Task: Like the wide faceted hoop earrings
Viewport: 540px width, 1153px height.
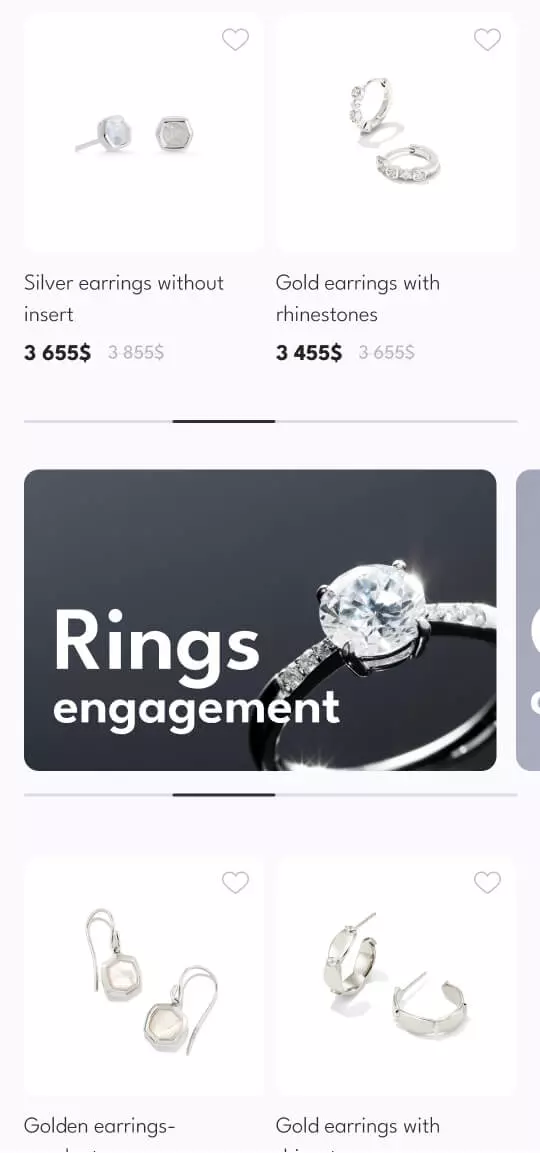Action: (x=487, y=882)
